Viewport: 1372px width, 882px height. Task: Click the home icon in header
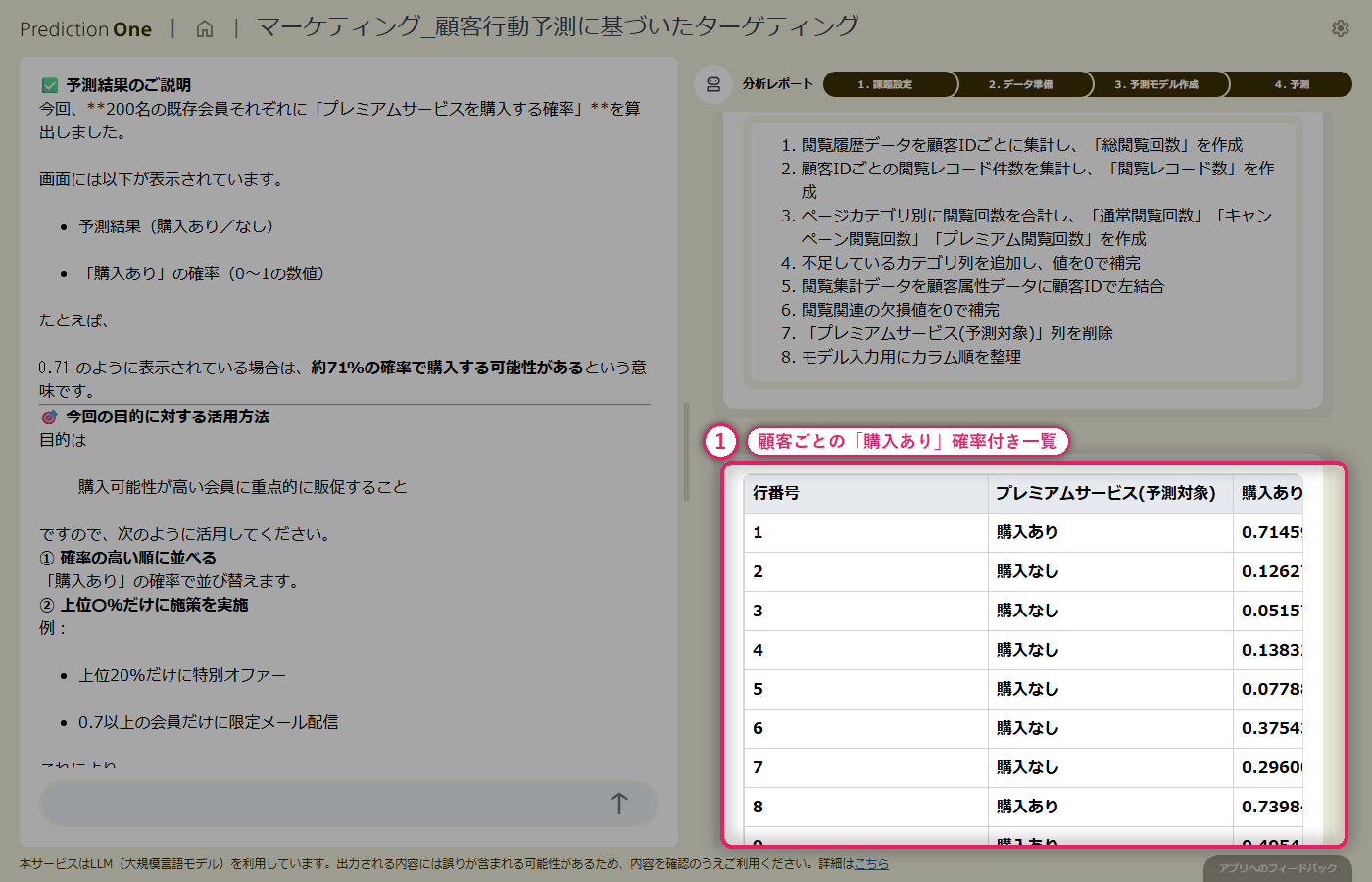205,28
